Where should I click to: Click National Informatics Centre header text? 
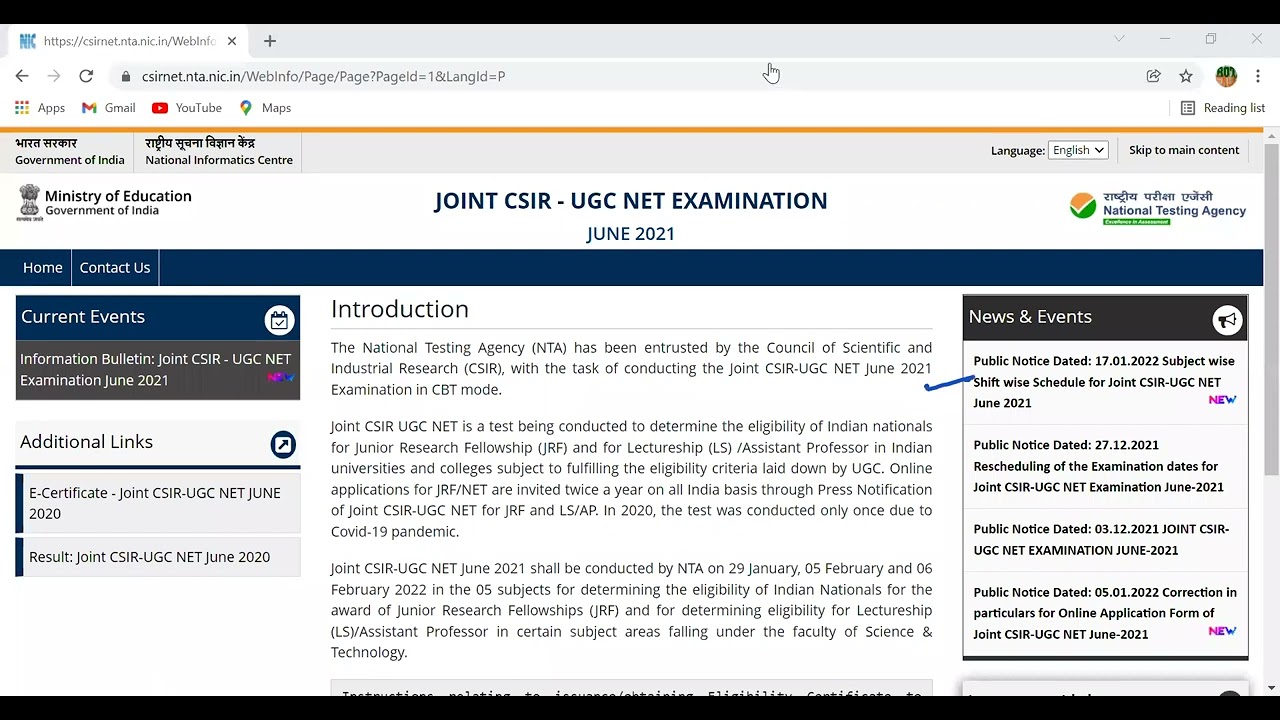(x=219, y=160)
